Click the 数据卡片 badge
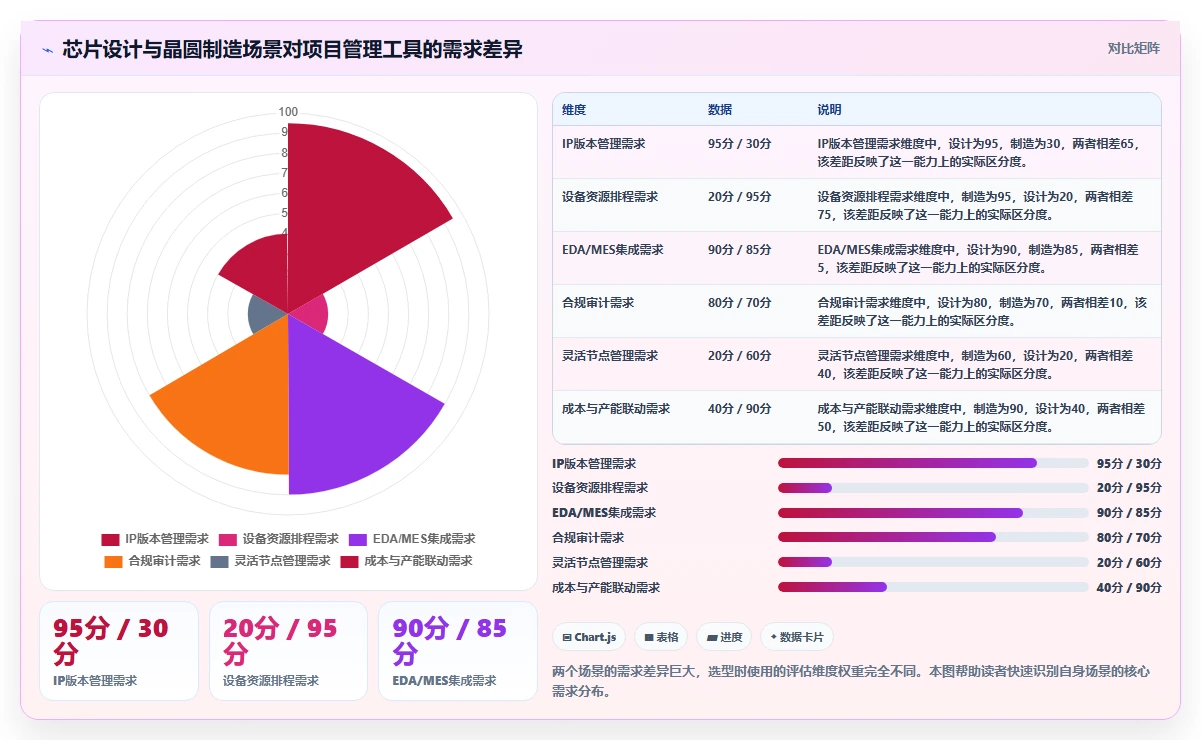 [x=797, y=637]
